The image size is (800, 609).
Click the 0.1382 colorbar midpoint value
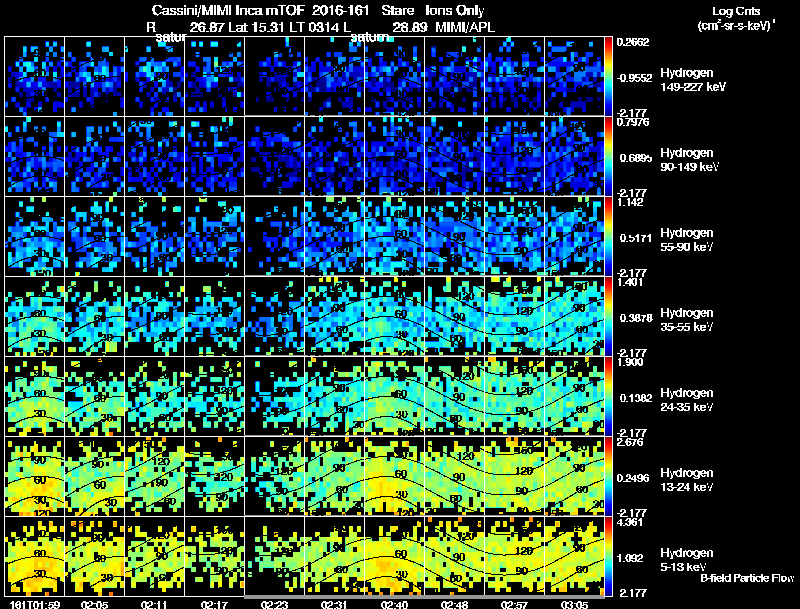[636, 398]
